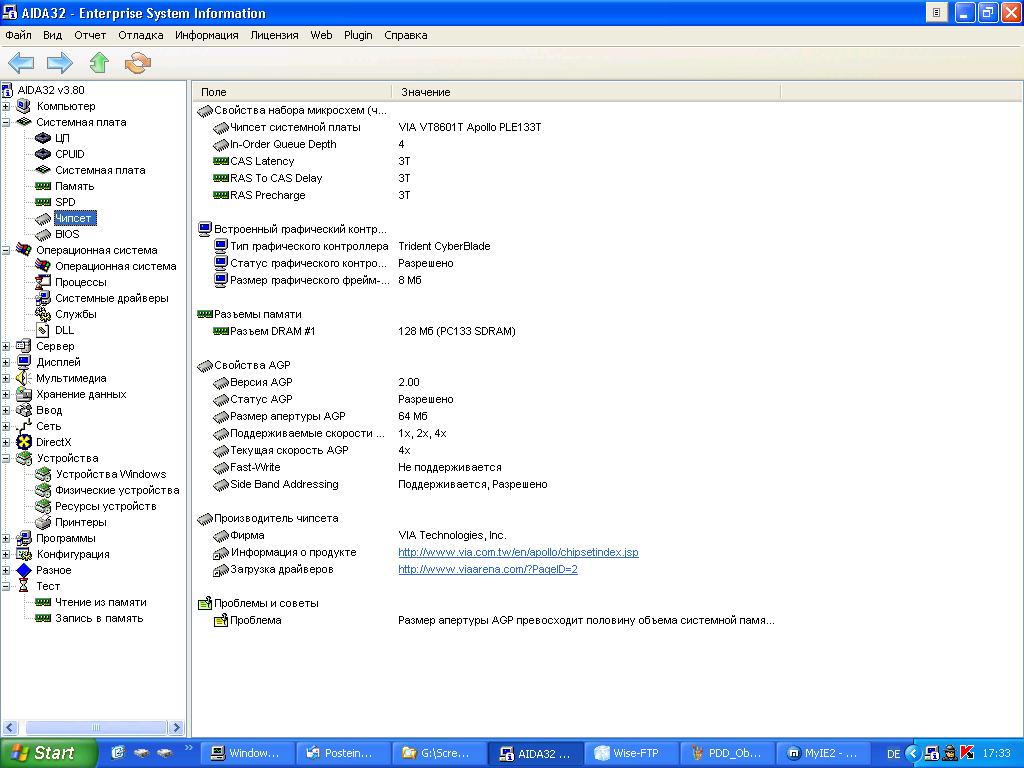
Task: Select the ЦП tree item
Action: pyautogui.click(x=62, y=138)
